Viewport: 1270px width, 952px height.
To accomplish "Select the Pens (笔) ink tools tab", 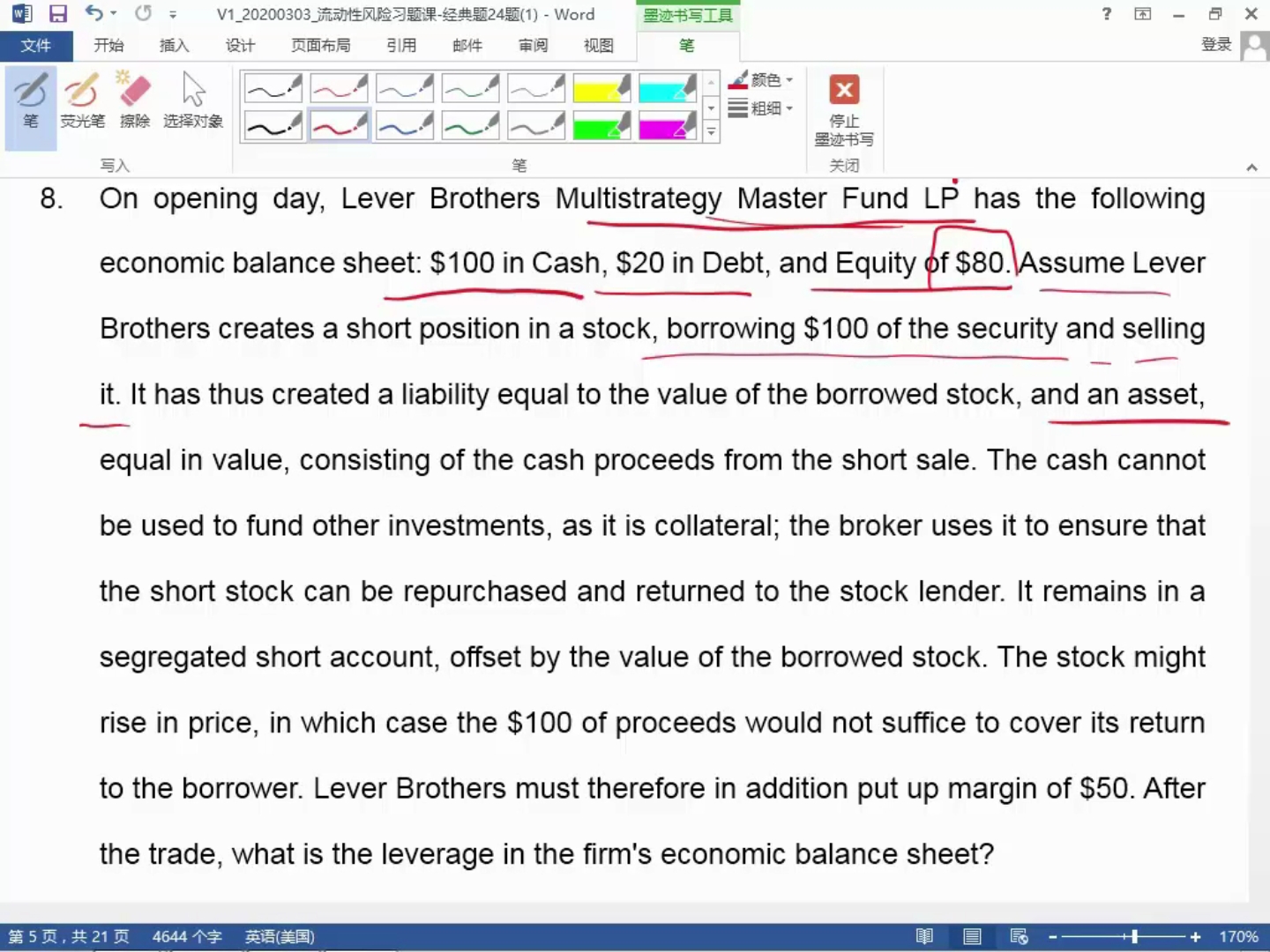I will tap(687, 46).
